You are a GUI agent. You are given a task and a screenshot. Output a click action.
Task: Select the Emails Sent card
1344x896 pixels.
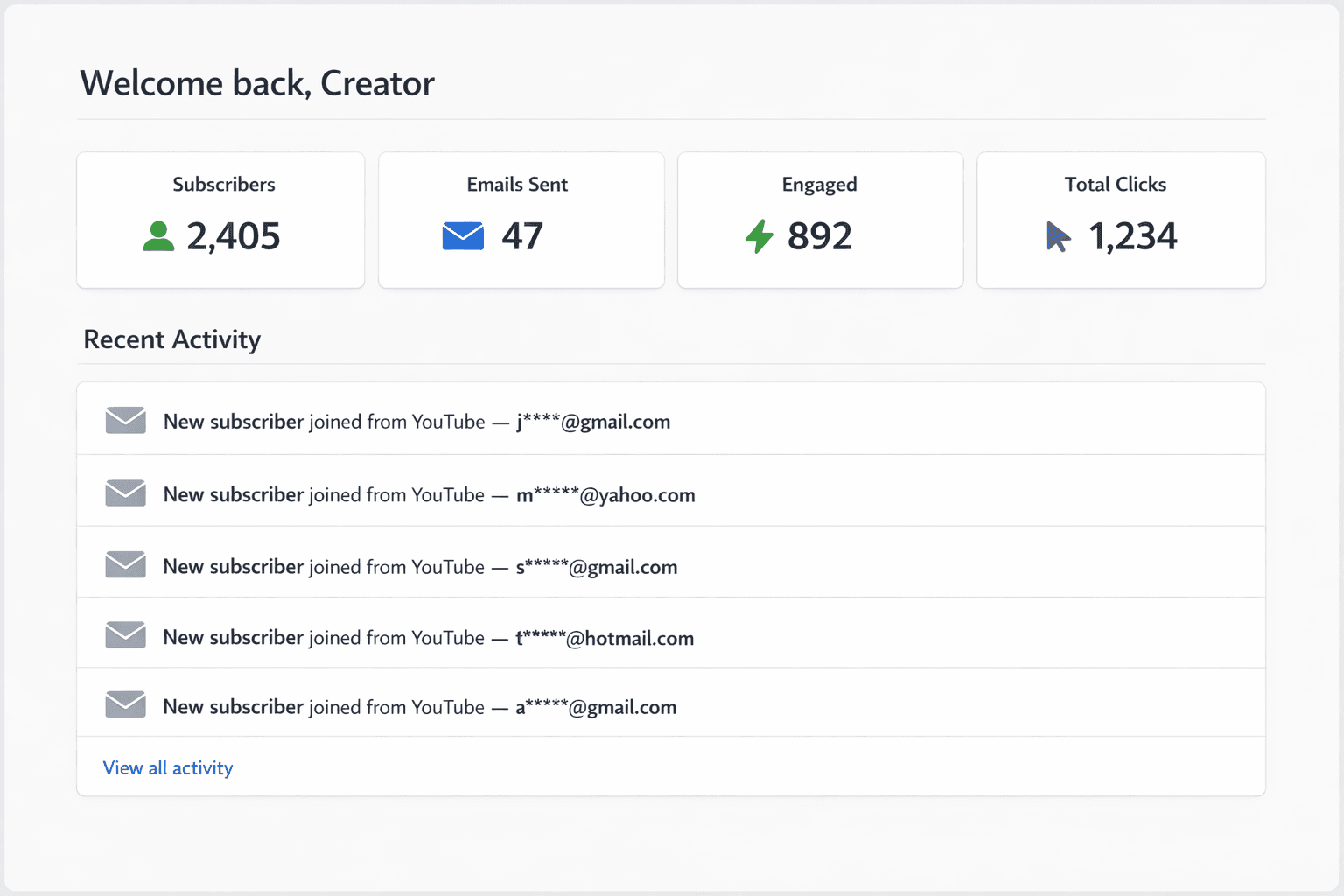click(521, 220)
